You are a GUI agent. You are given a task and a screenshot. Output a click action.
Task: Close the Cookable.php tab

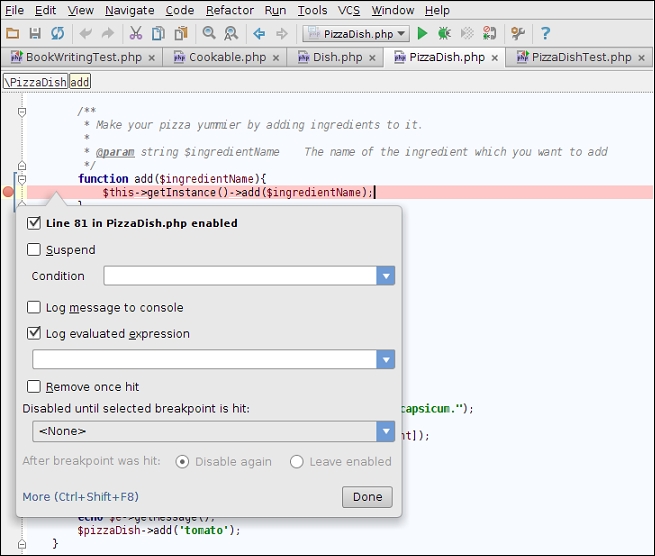point(276,58)
